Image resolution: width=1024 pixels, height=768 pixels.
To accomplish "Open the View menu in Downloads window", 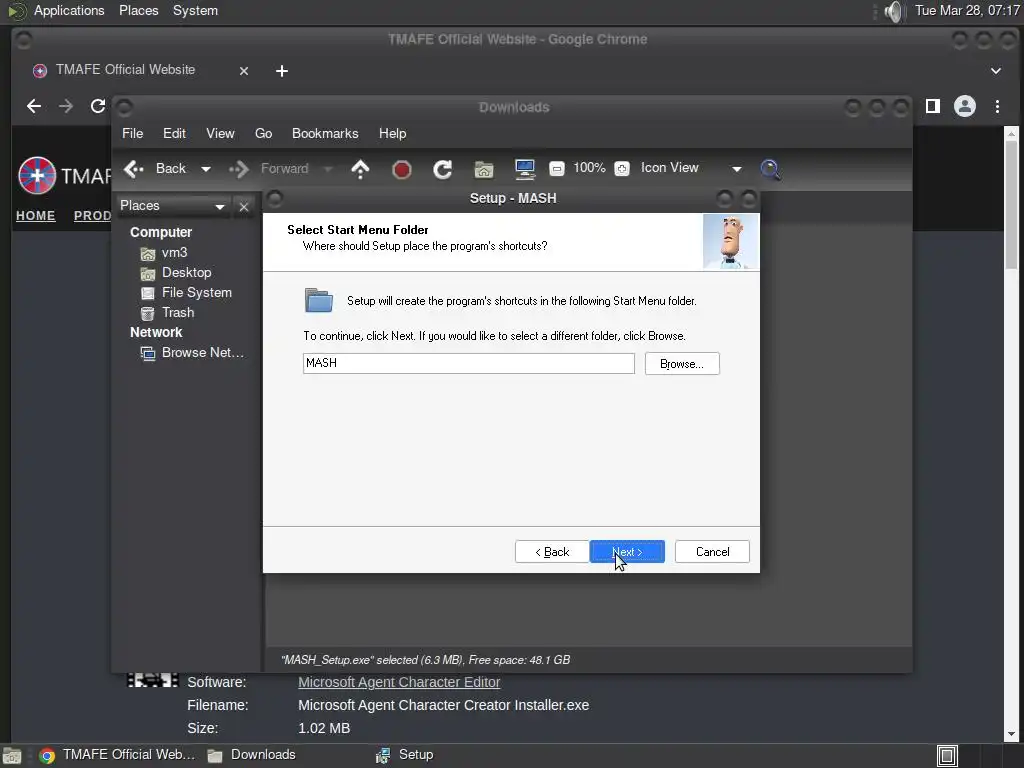I will (x=220, y=133).
